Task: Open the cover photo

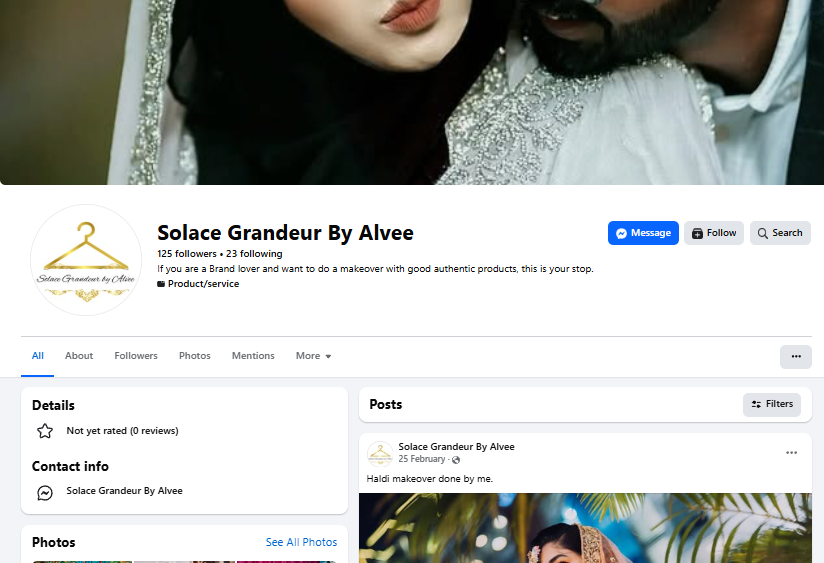Action: [412, 92]
